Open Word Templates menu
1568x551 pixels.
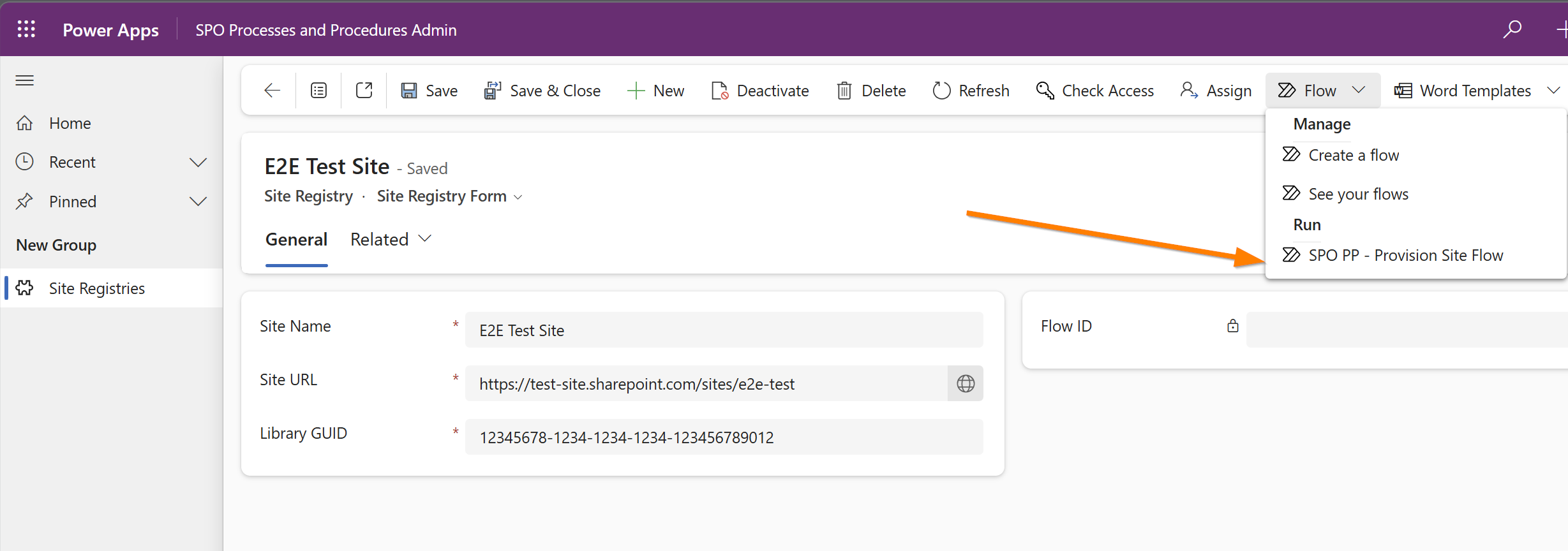(1463, 91)
